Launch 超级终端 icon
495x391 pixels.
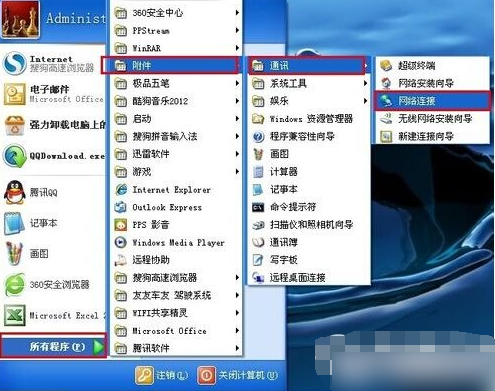pos(386,65)
